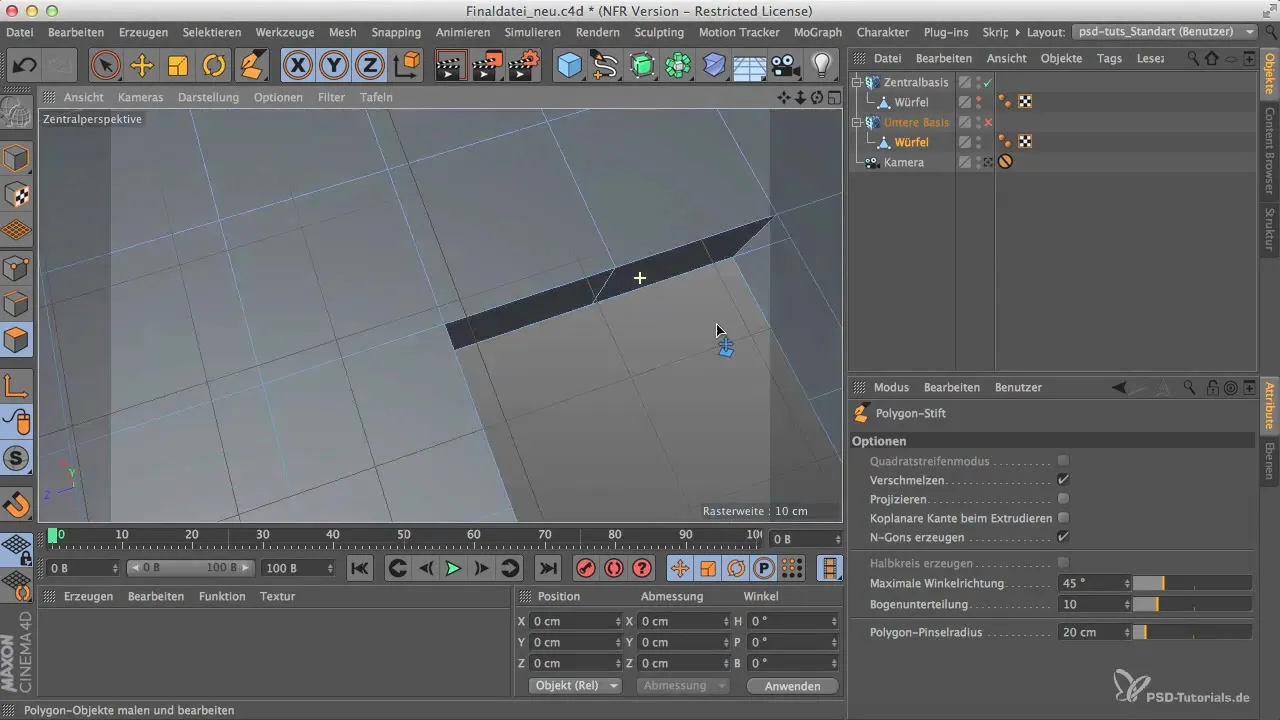Collapse the Untere Basis tree node
The width and height of the screenshot is (1280, 720).
[x=857, y=122]
